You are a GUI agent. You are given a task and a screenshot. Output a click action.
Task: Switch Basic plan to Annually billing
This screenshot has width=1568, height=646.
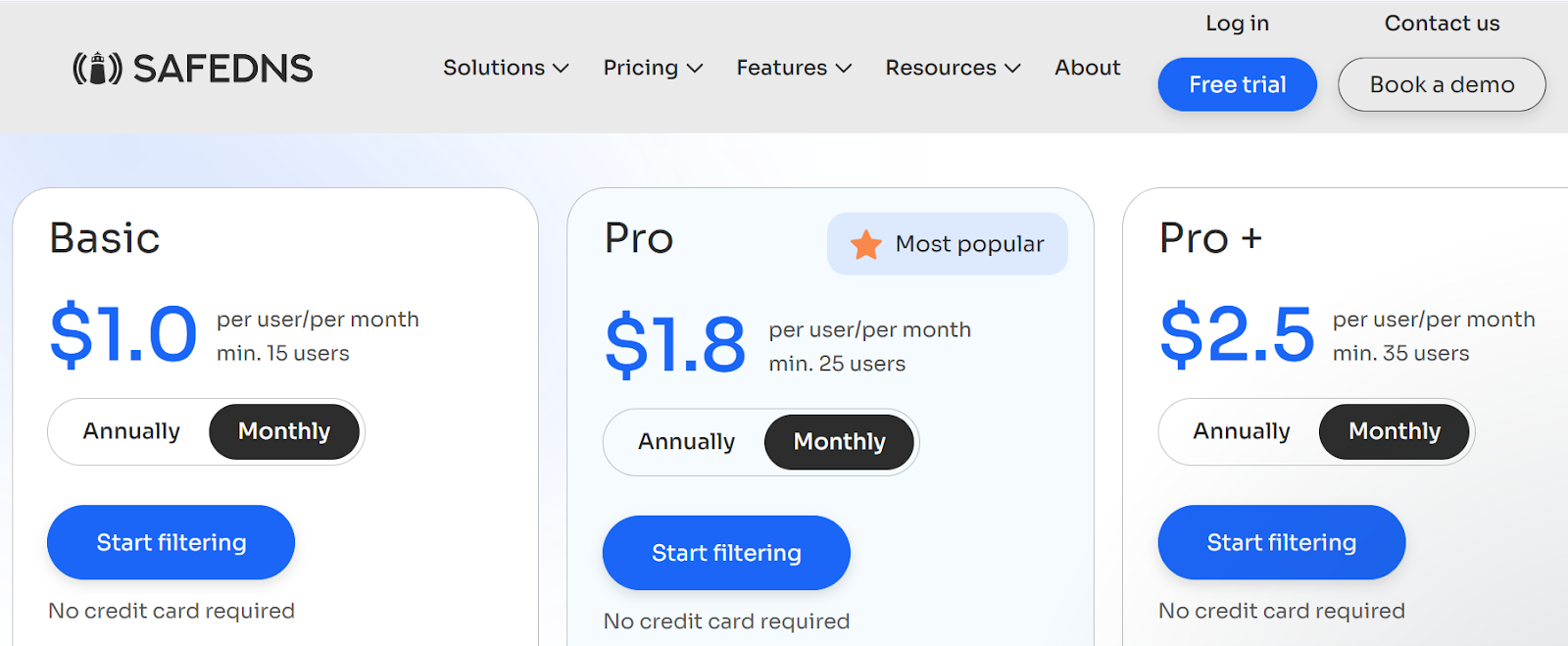point(131,431)
